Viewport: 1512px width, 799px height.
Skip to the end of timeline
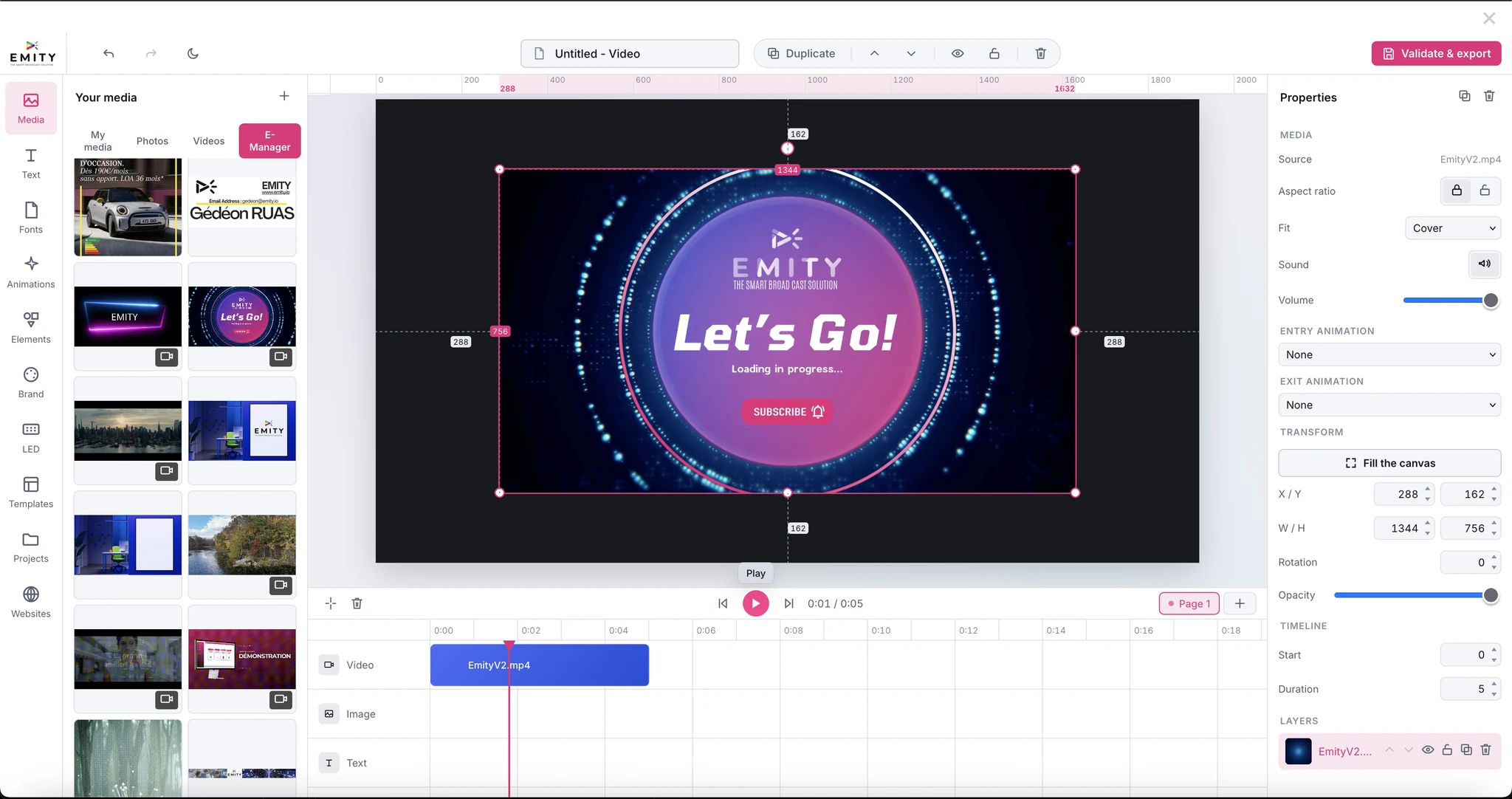788,603
